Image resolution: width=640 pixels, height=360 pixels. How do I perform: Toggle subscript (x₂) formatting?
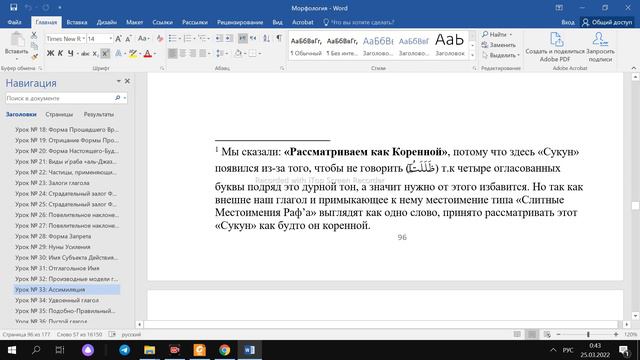point(95,53)
